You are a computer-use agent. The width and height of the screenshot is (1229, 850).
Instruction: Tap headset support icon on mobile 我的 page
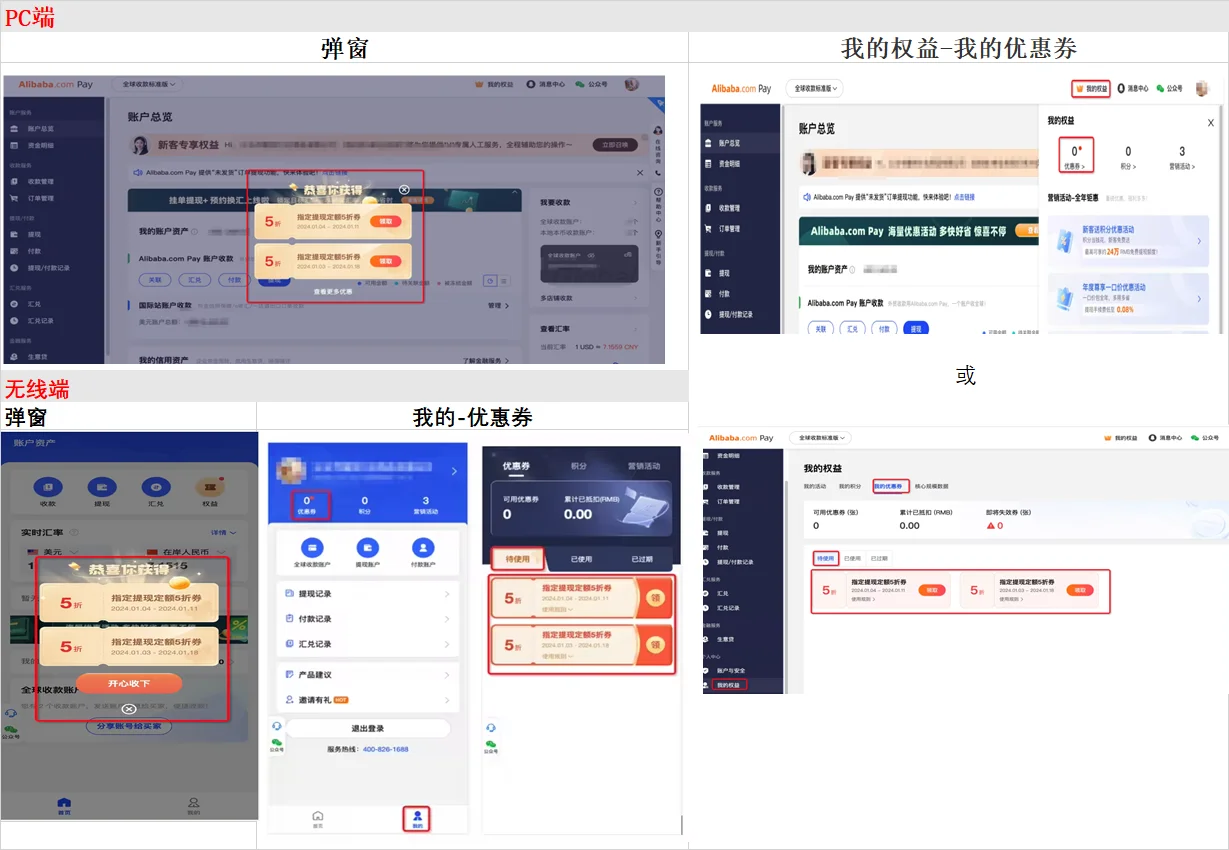coord(276,726)
